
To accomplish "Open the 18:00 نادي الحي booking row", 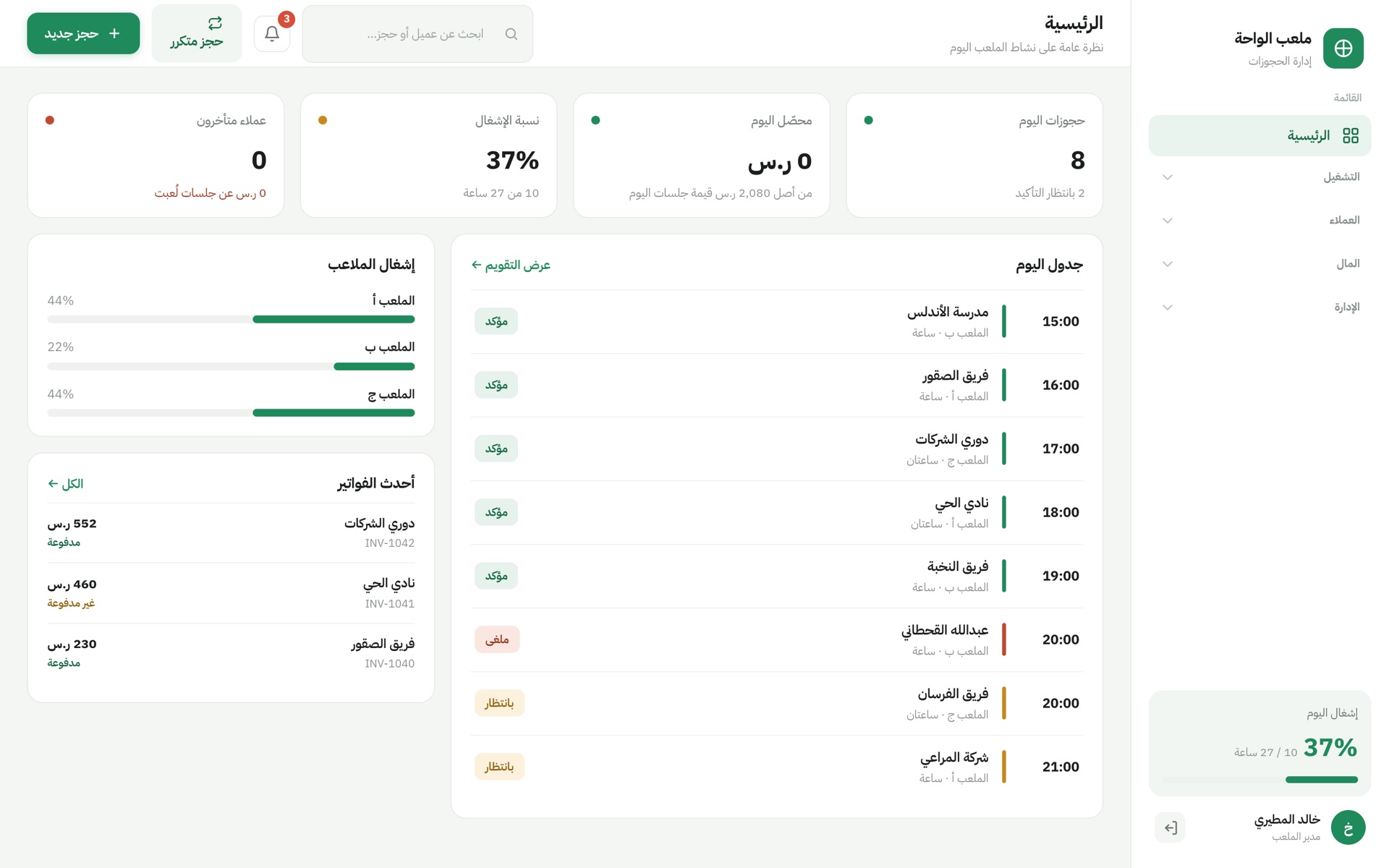I will (776, 513).
